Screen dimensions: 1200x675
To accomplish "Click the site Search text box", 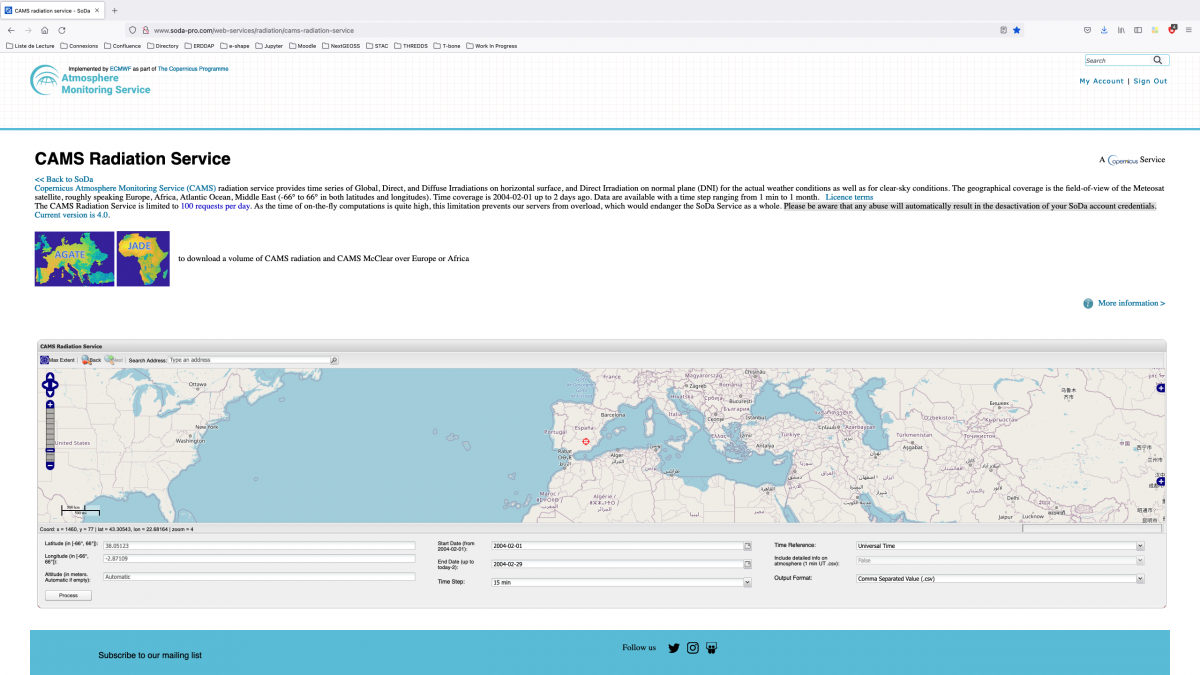I will [1118, 60].
